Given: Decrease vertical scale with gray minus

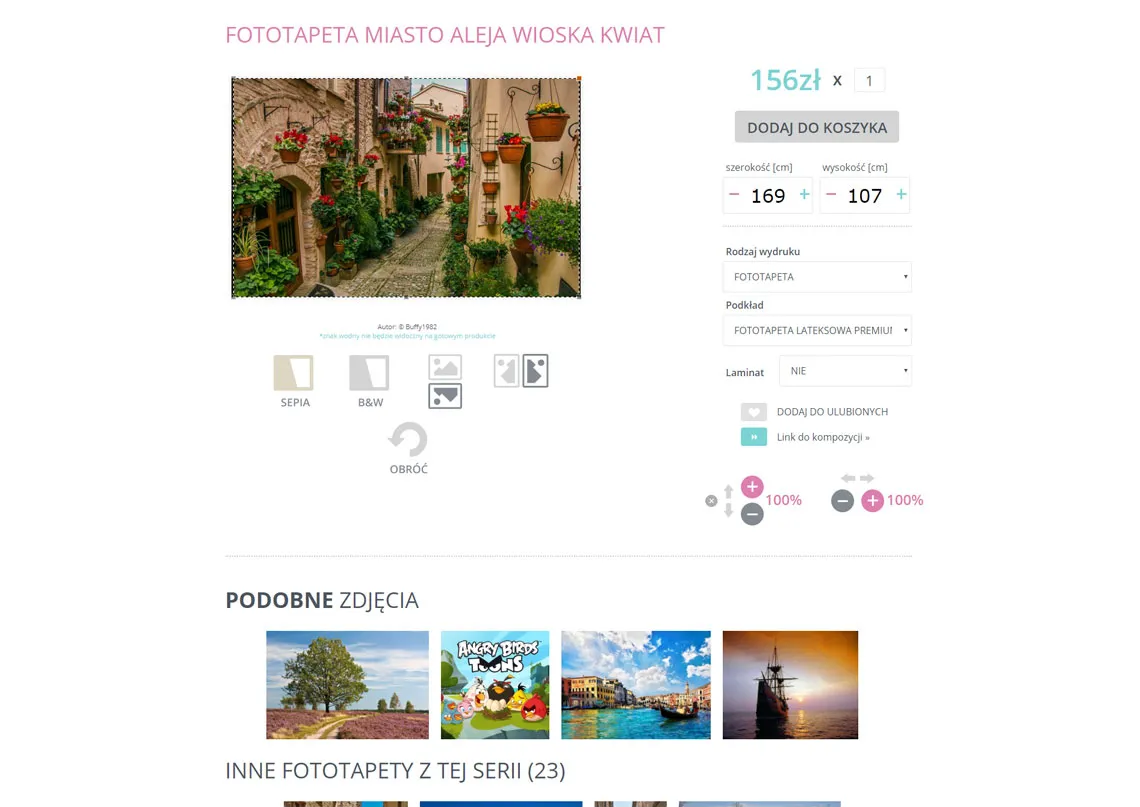Looking at the screenshot, I should [752, 514].
